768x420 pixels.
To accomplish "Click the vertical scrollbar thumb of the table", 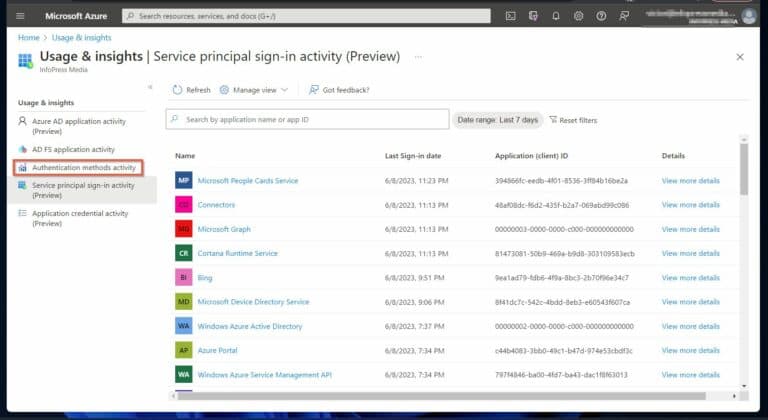I will 744,169.
